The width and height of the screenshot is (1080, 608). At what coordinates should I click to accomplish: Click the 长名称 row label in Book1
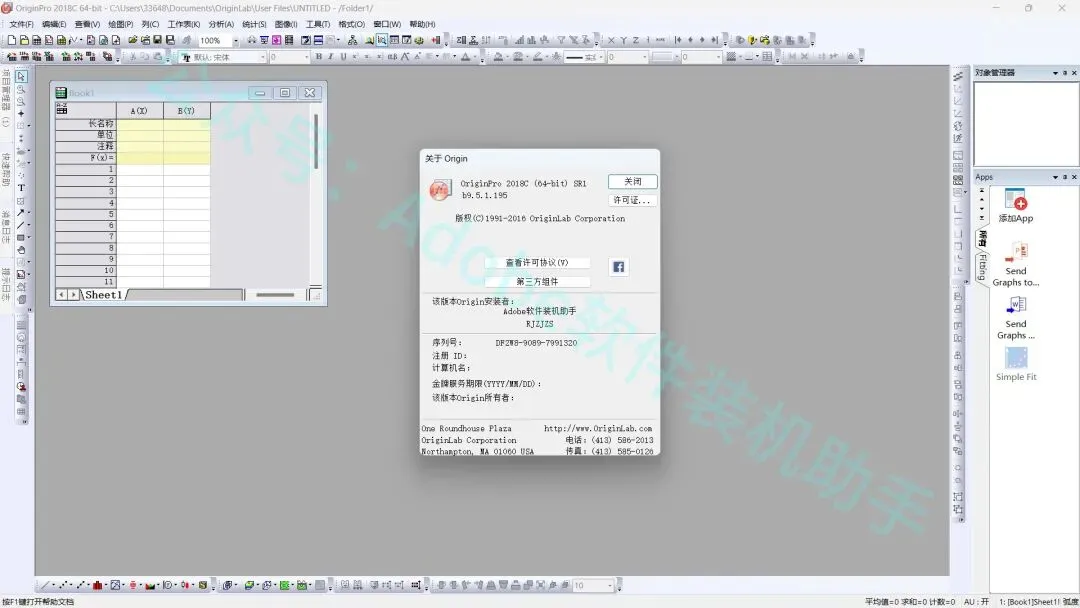pos(85,123)
